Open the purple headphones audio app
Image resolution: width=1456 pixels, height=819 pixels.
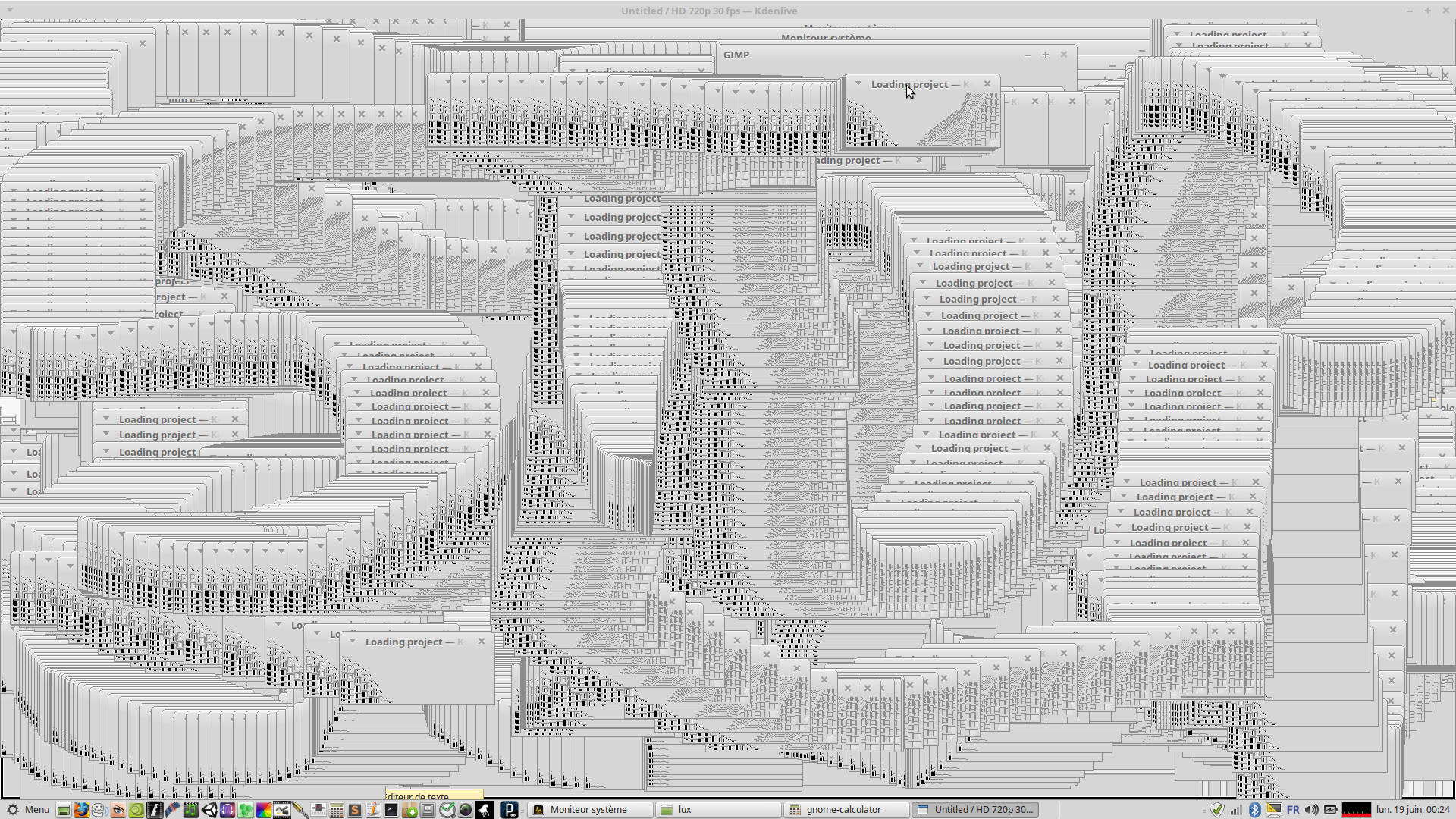pos(227,810)
